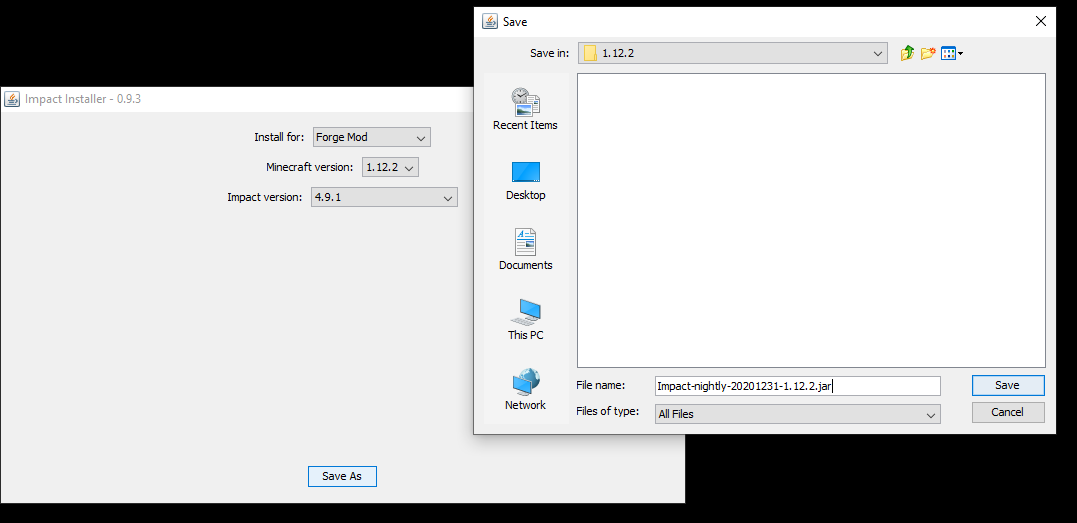The height and width of the screenshot is (523, 1077).
Task: Expand the Impact version dropdown
Action: pos(384,197)
